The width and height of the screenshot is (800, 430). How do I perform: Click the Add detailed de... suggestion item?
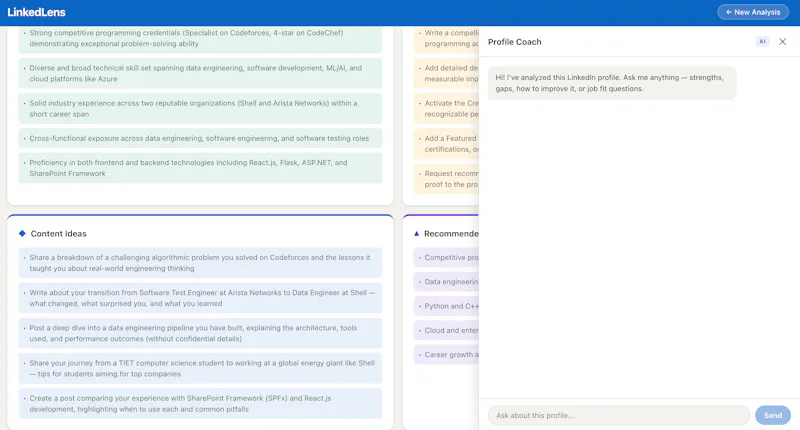(446, 73)
